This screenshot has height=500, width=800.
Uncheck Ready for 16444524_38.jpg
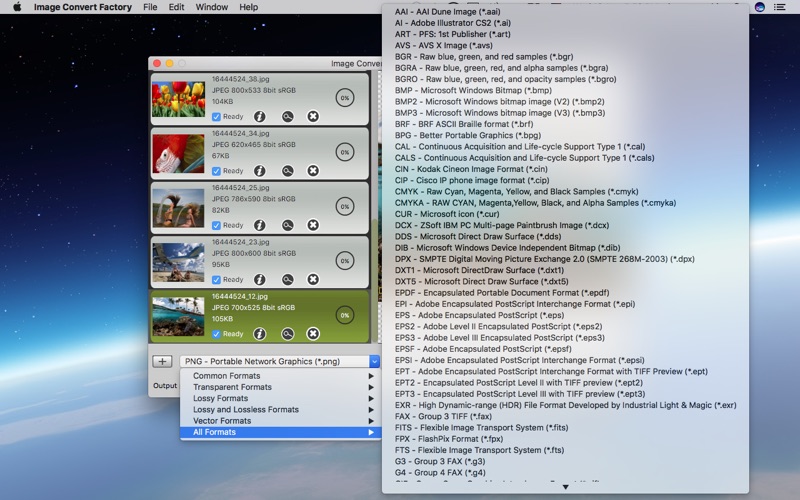[216, 117]
